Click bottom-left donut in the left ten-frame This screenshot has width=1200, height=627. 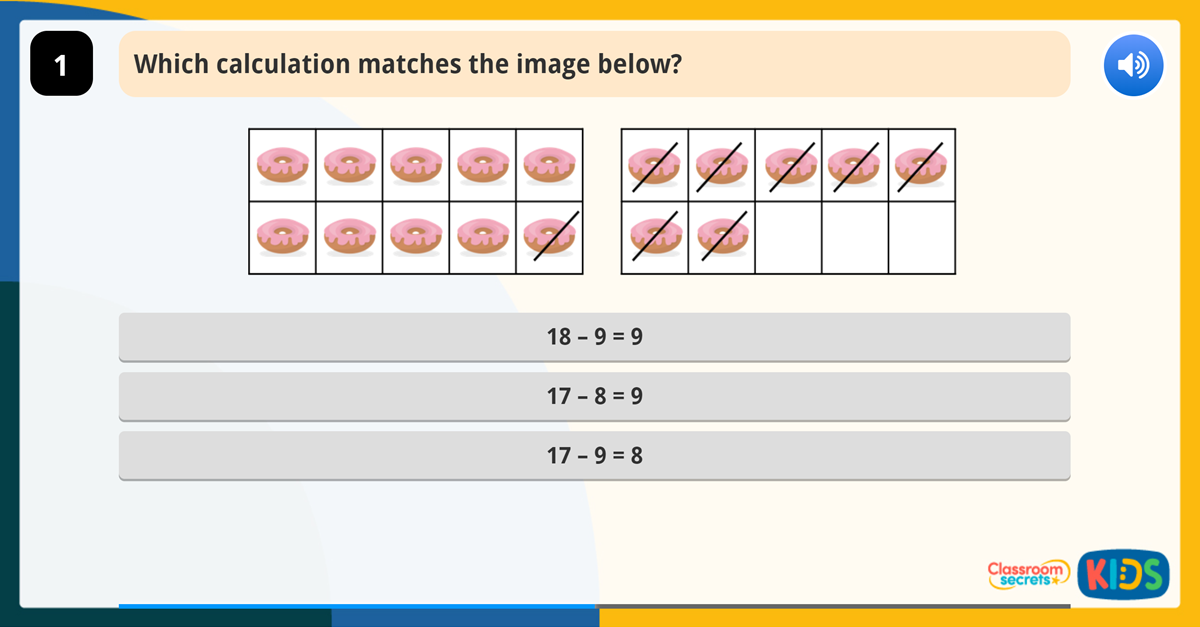(x=282, y=239)
